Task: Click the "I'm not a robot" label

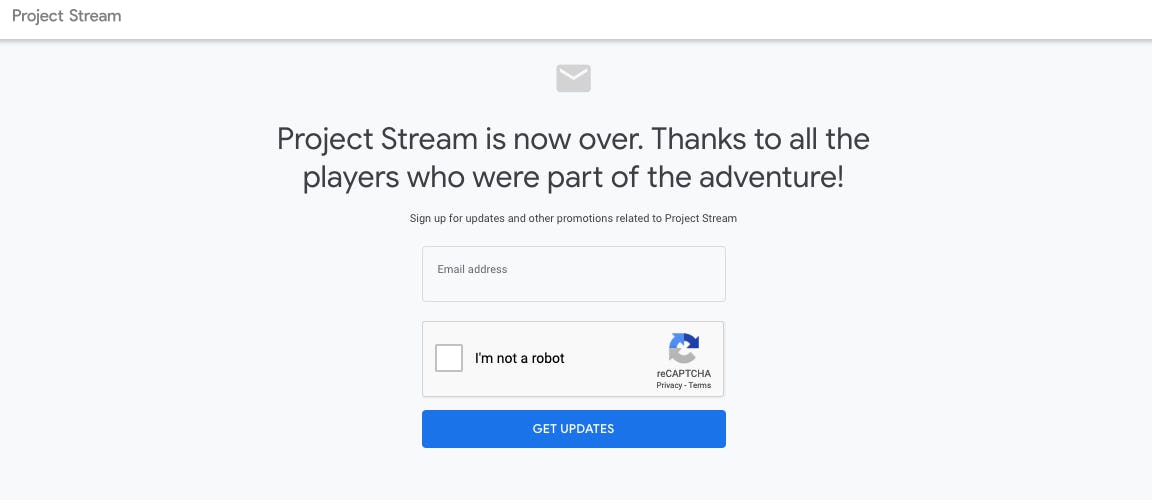Action: click(519, 358)
